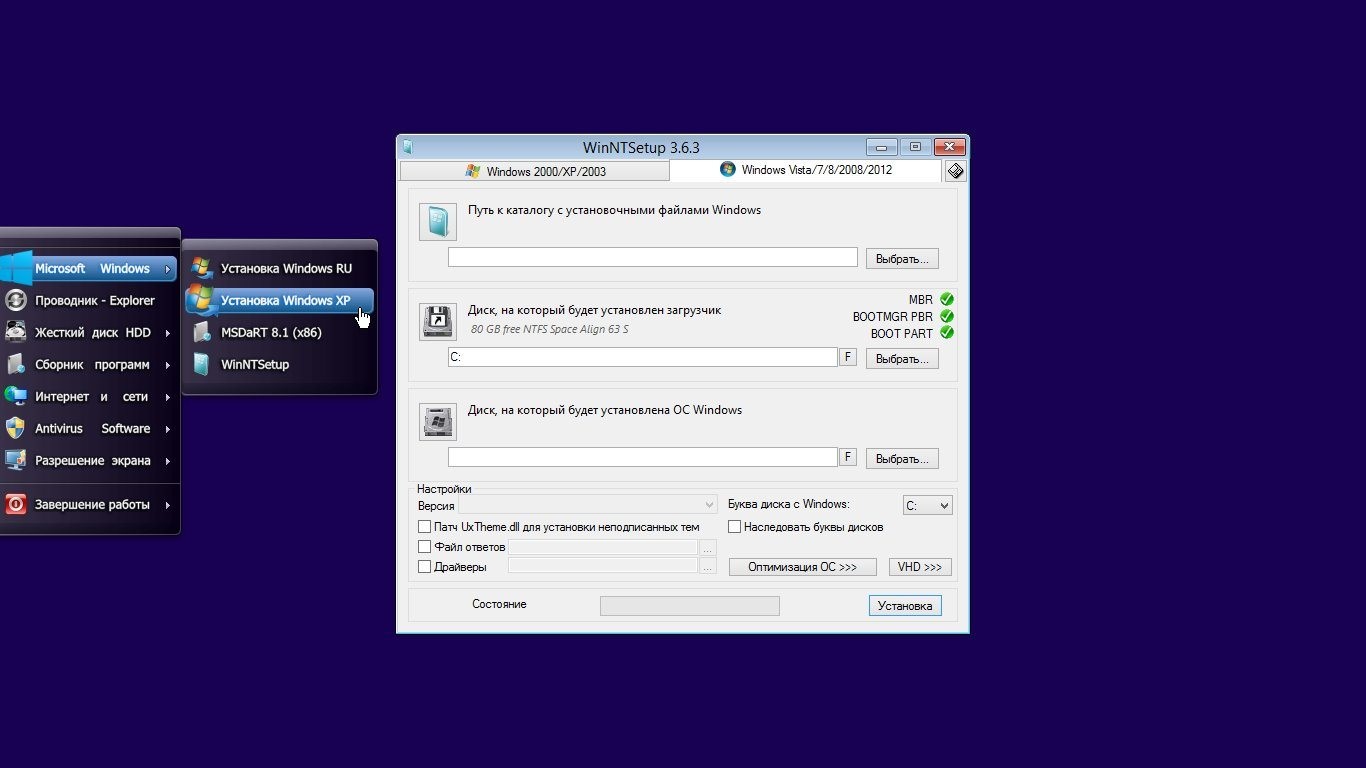Expand the Жесткий диск HDD submenu
Viewport: 1366px width, 768px height.
point(92,332)
